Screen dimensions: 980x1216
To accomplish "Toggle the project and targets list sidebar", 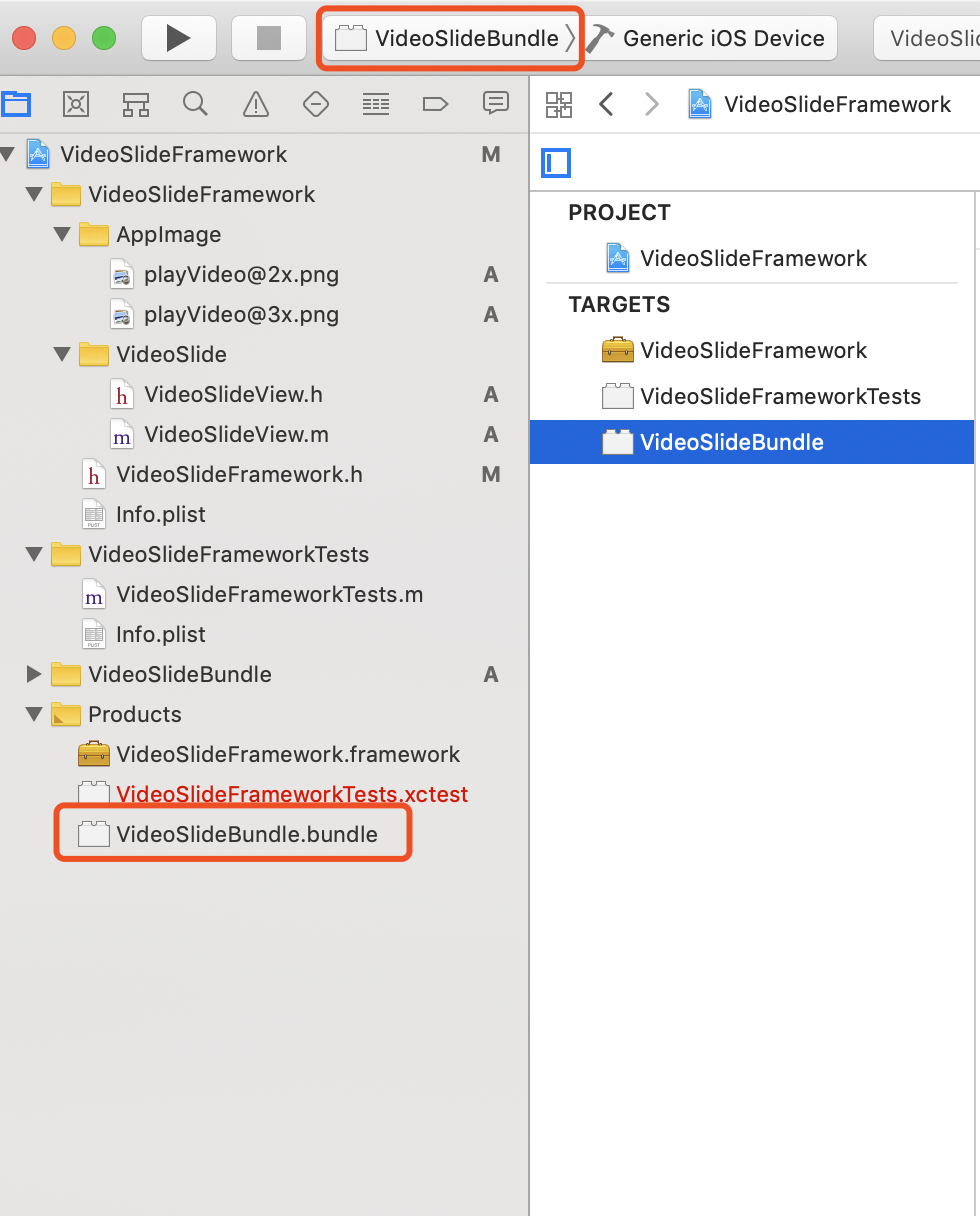I will click(556, 163).
